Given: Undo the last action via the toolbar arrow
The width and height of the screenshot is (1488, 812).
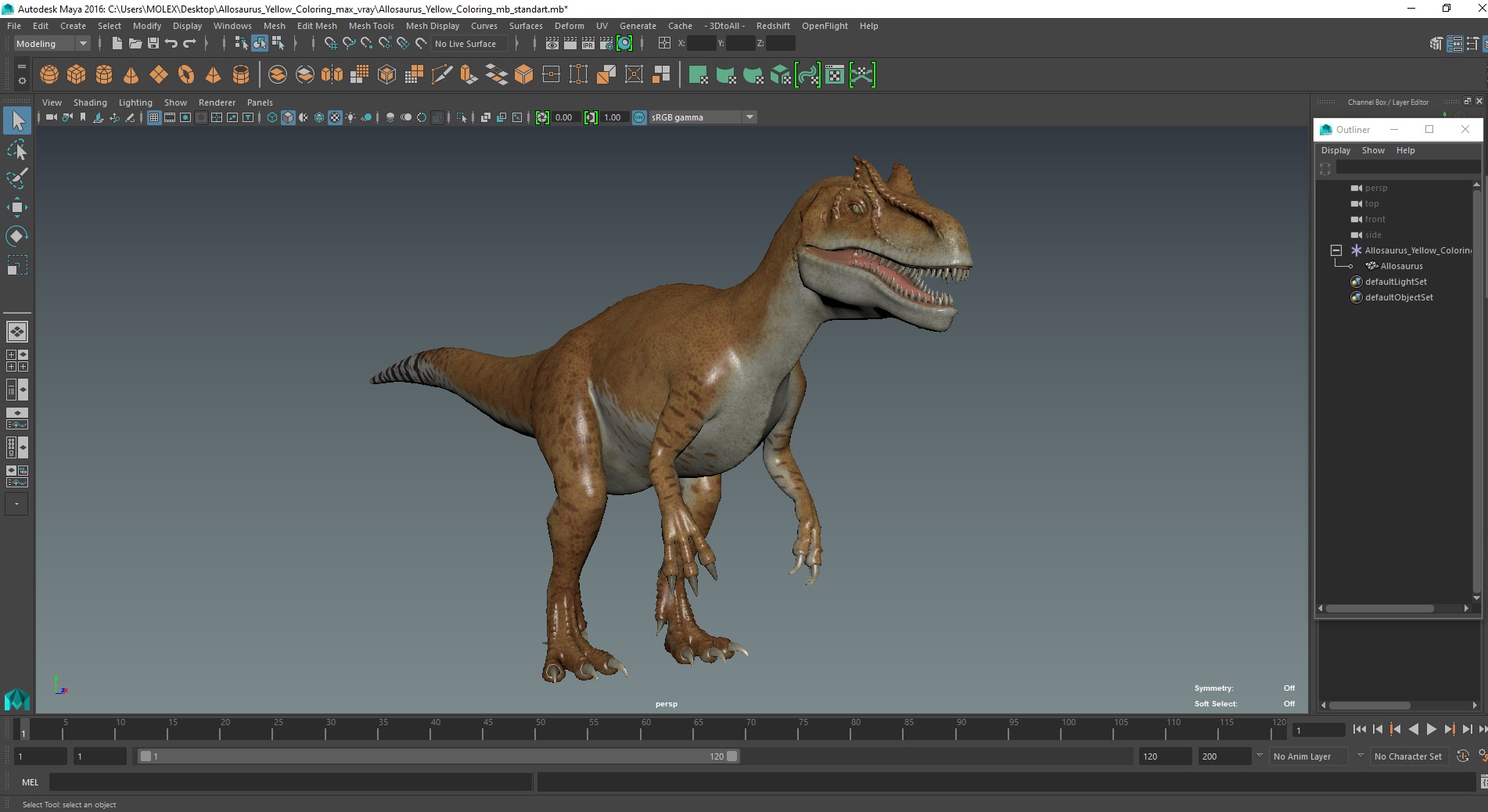Looking at the screenshot, I should point(171,44).
